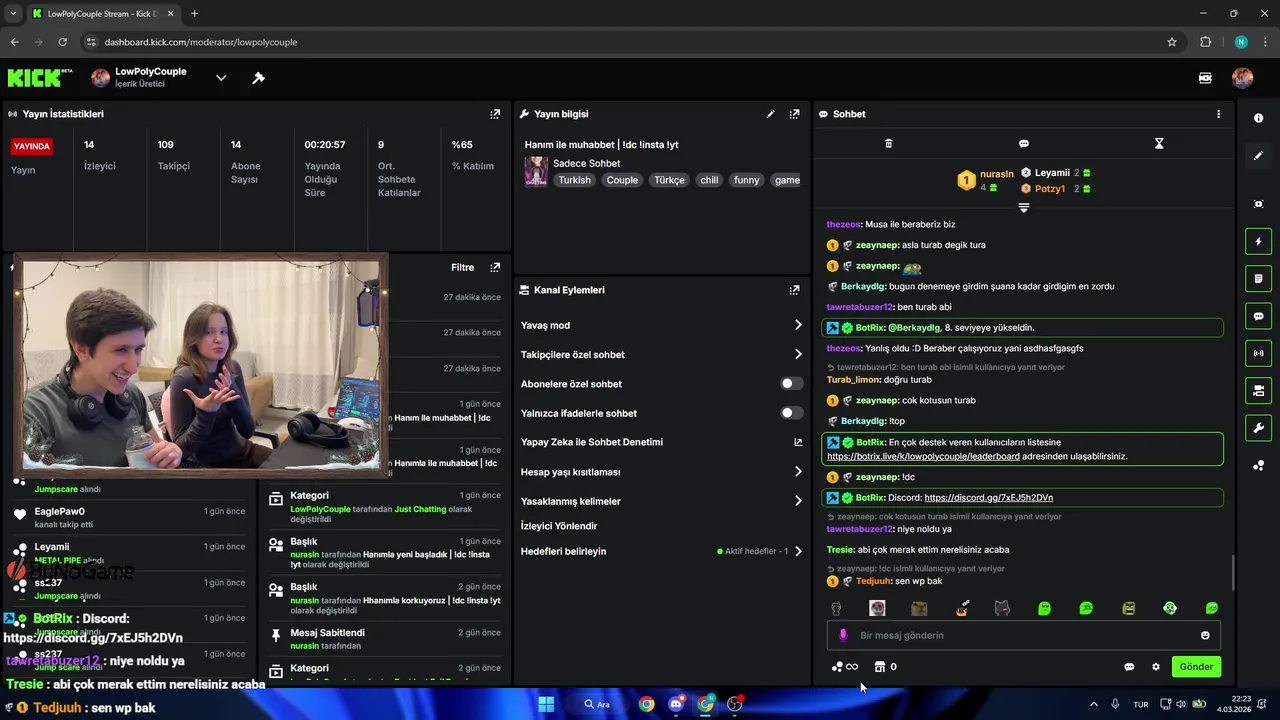Image resolution: width=1280 pixels, height=720 pixels.
Task: Select the chill tag
Action: (x=709, y=180)
